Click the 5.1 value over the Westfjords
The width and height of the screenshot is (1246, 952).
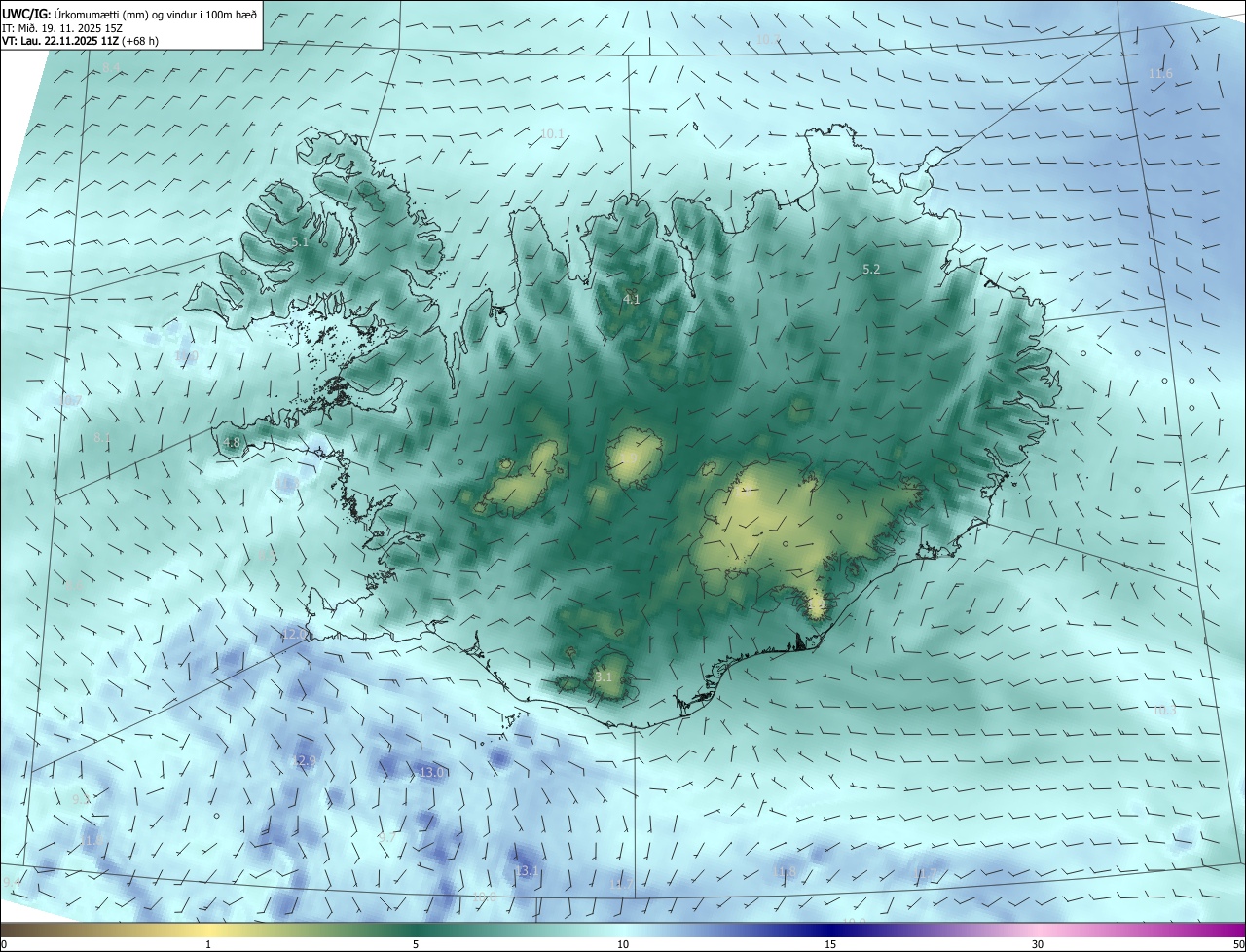coord(300,242)
